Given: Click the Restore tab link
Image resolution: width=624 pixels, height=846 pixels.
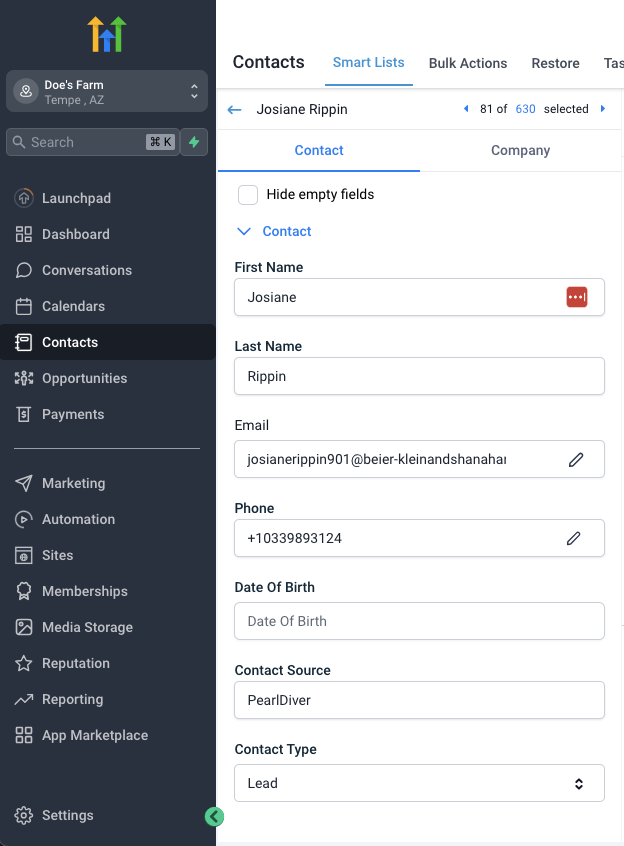Looking at the screenshot, I should [x=555, y=63].
